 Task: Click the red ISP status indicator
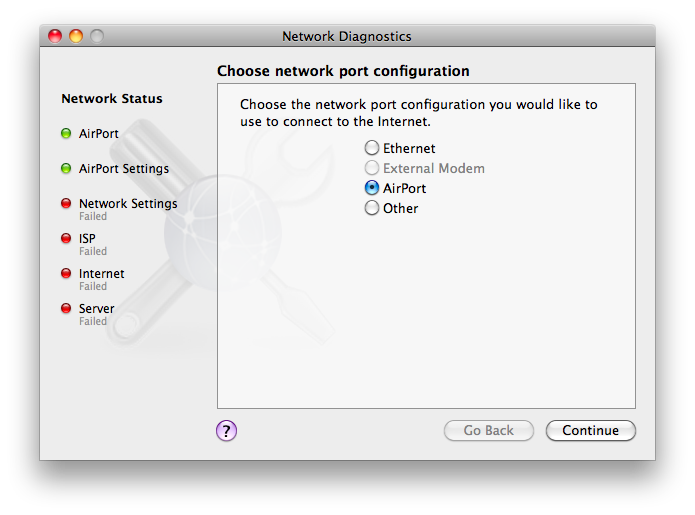point(66,239)
